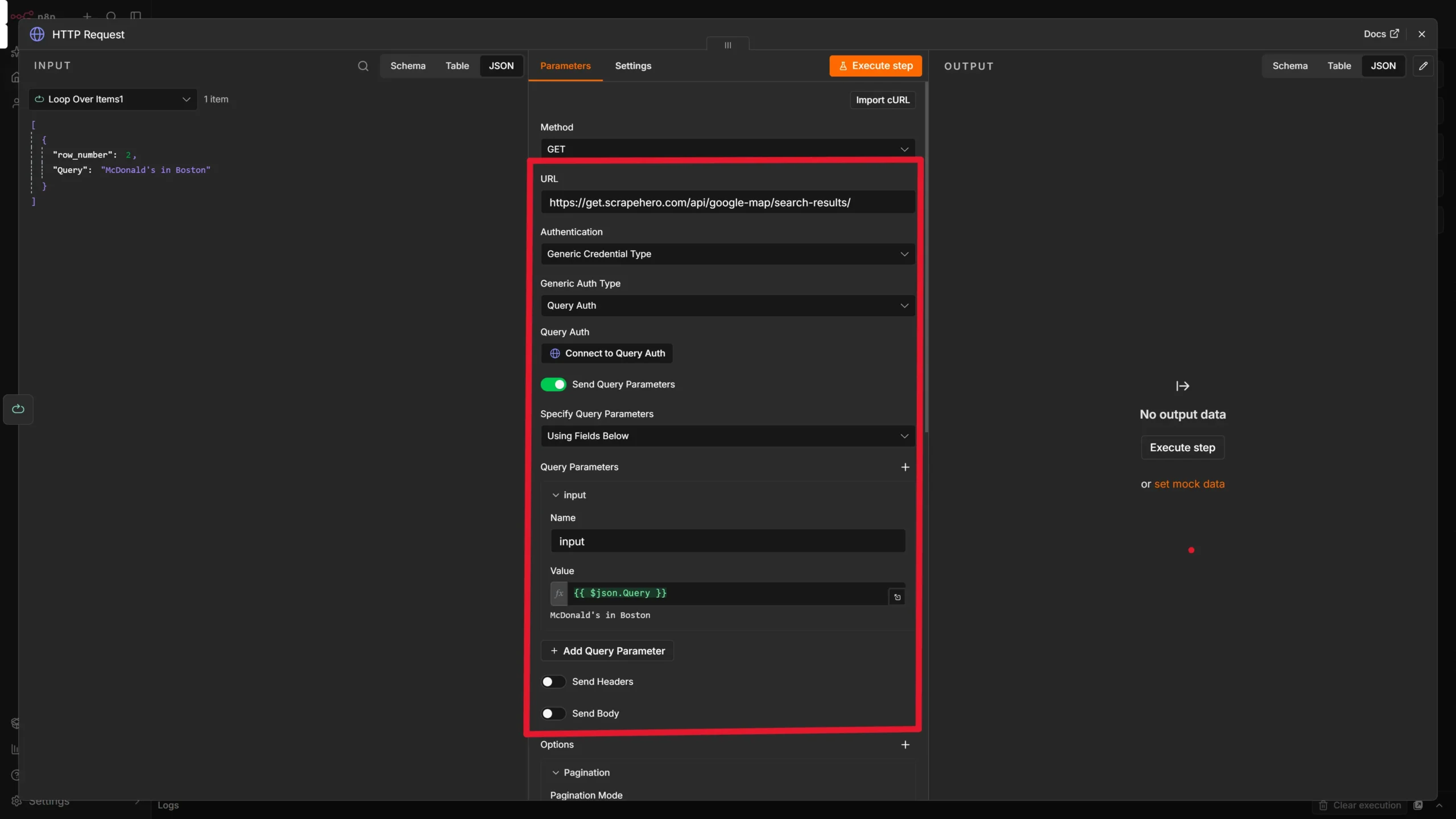Open the Method GET dropdown
Viewport: 1456px width, 819px height.
pos(727,149)
